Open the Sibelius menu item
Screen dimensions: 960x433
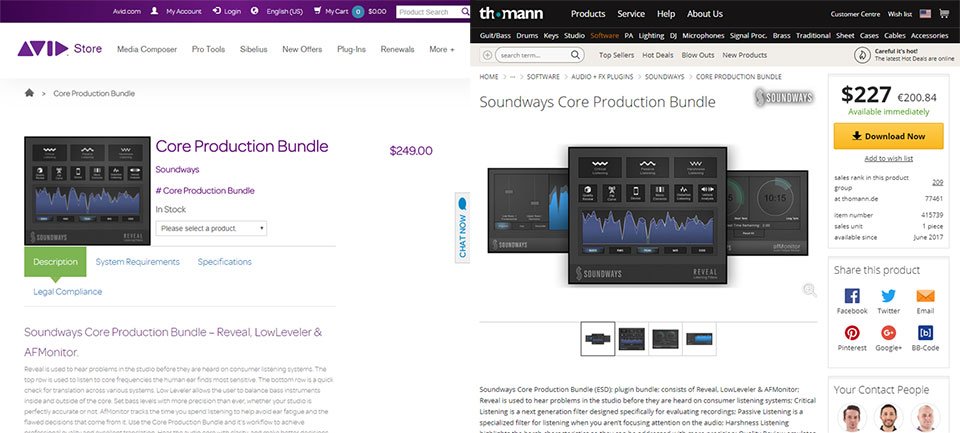[x=253, y=49]
